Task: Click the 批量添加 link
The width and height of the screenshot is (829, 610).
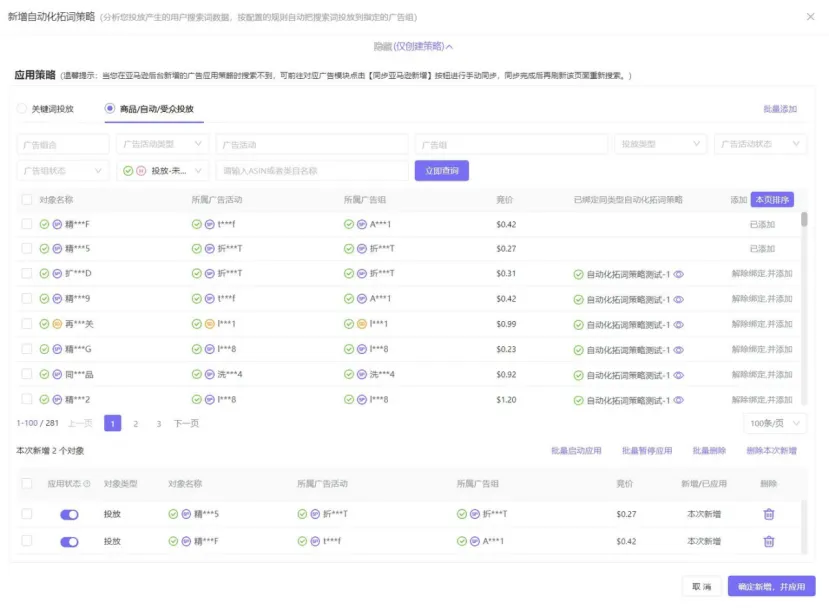Action: (x=780, y=109)
